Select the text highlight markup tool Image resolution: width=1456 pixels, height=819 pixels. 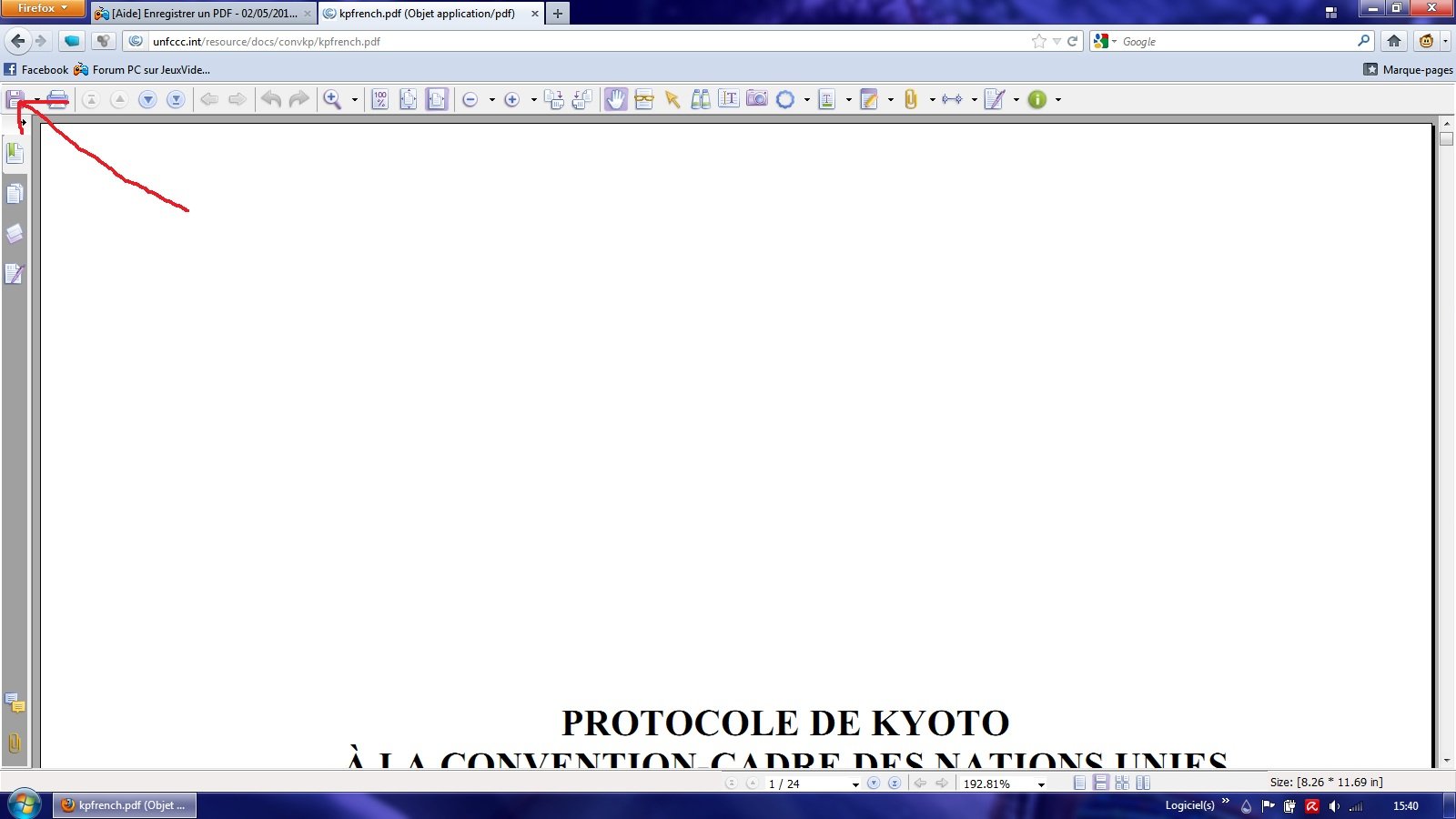(827, 99)
